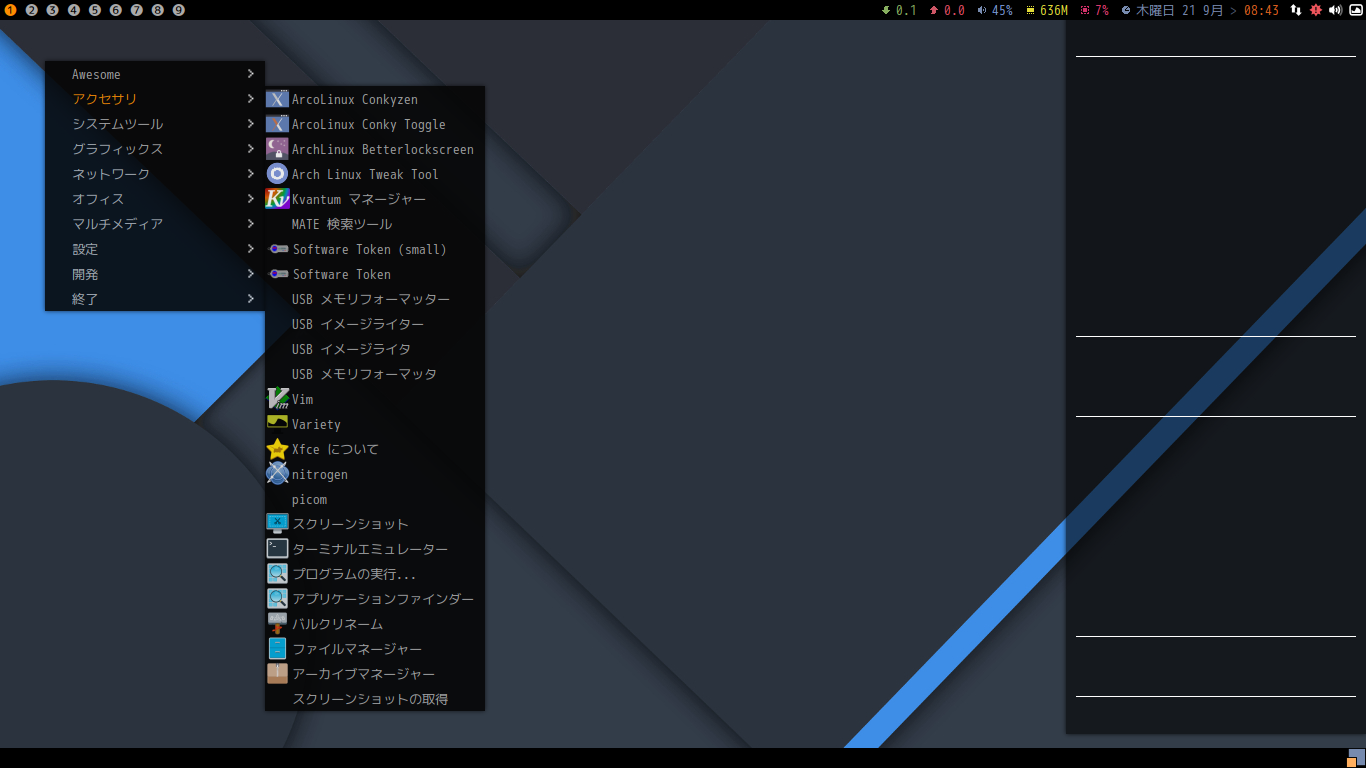Click the plain Software Token label, not small
This screenshot has width=1366, height=768.
click(341, 274)
